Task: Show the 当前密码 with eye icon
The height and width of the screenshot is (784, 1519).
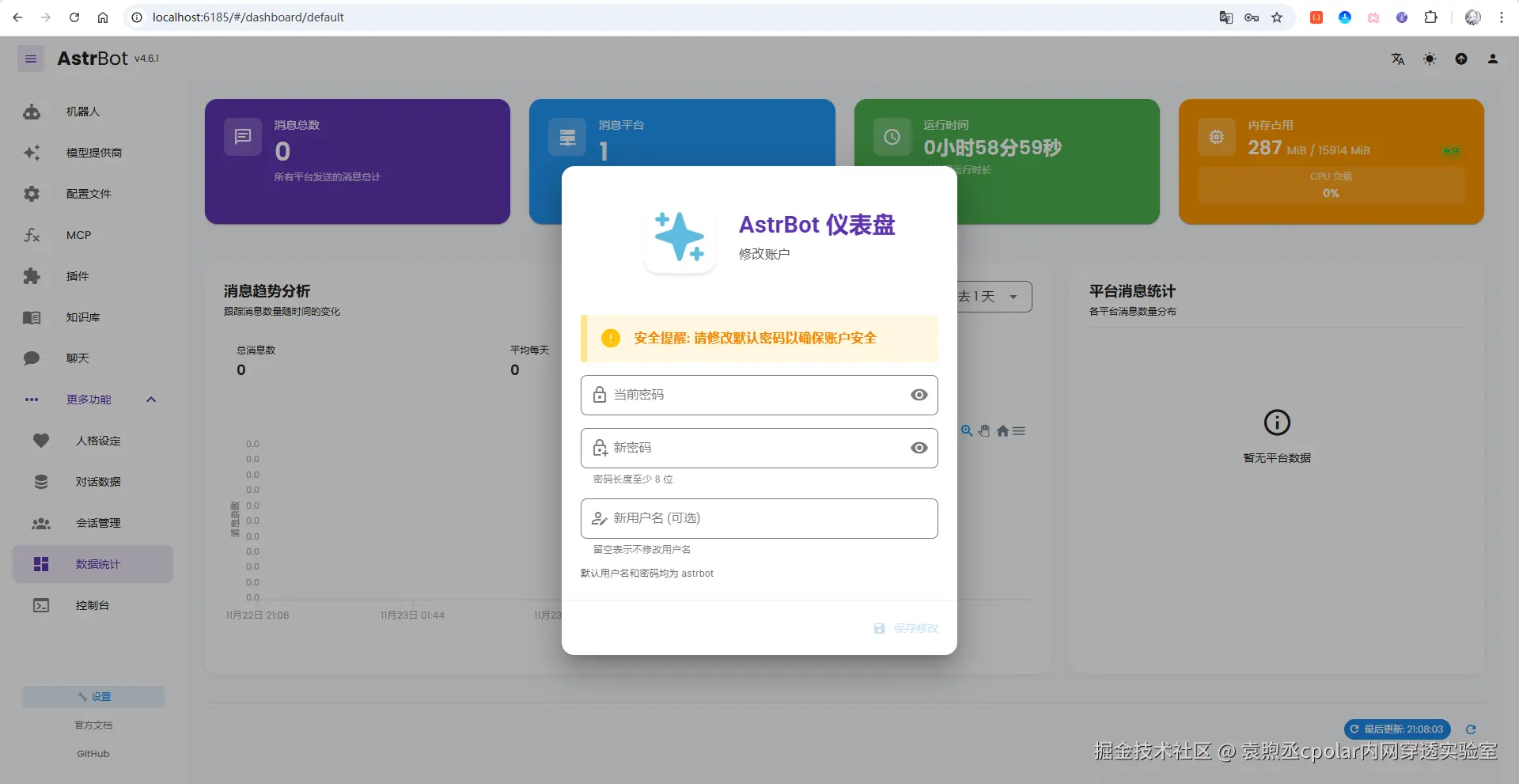Action: click(919, 395)
